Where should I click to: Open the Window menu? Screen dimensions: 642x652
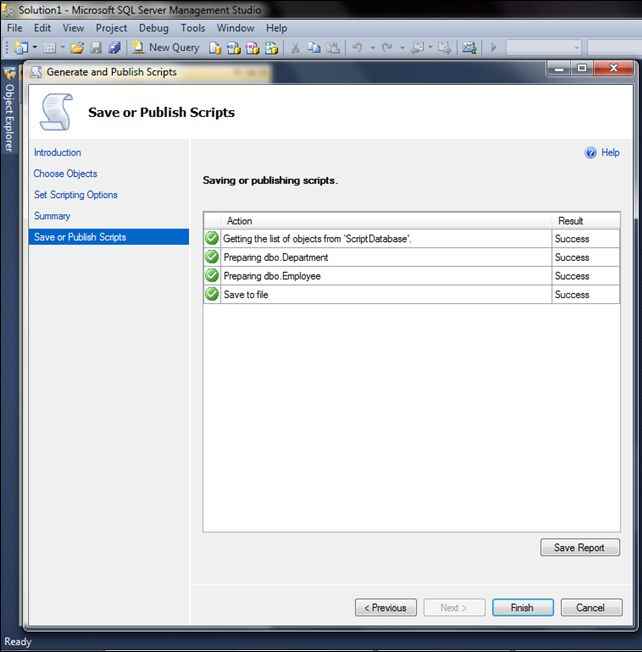click(235, 28)
